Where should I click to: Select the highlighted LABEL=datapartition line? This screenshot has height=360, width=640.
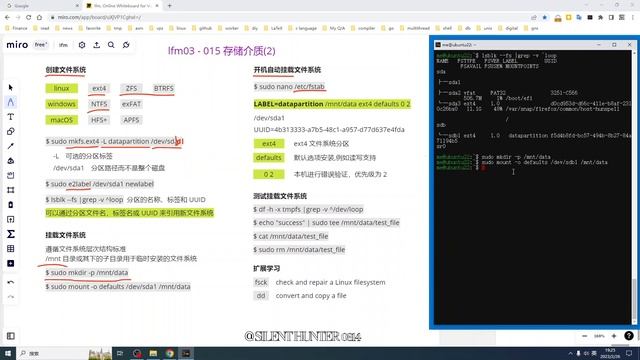tap(332, 104)
